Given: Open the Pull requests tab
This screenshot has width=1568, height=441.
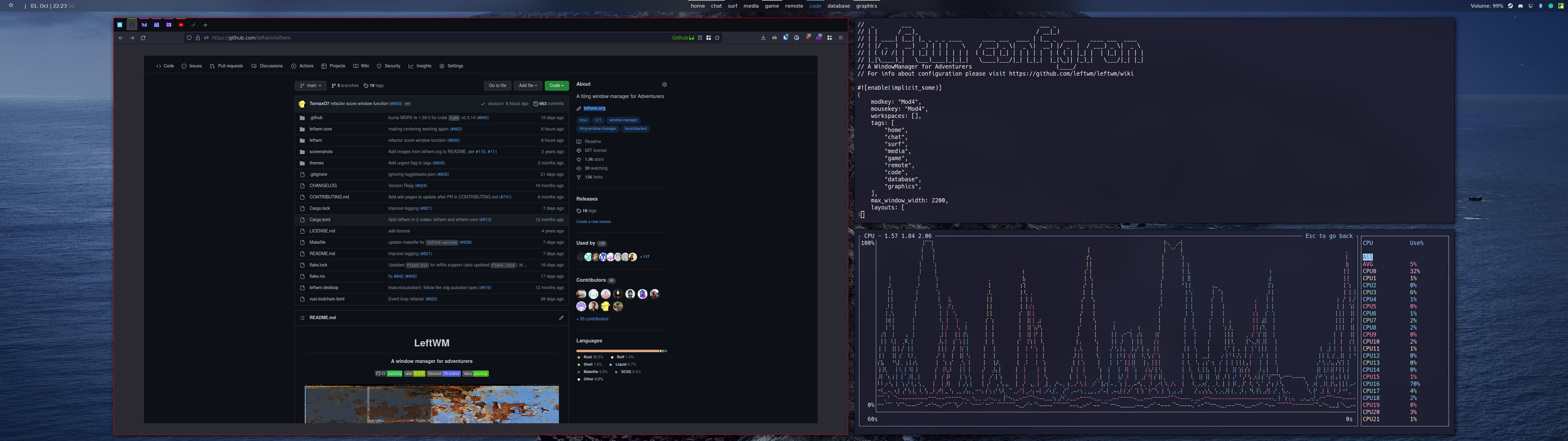Looking at the screenshot, I should 227,66.
